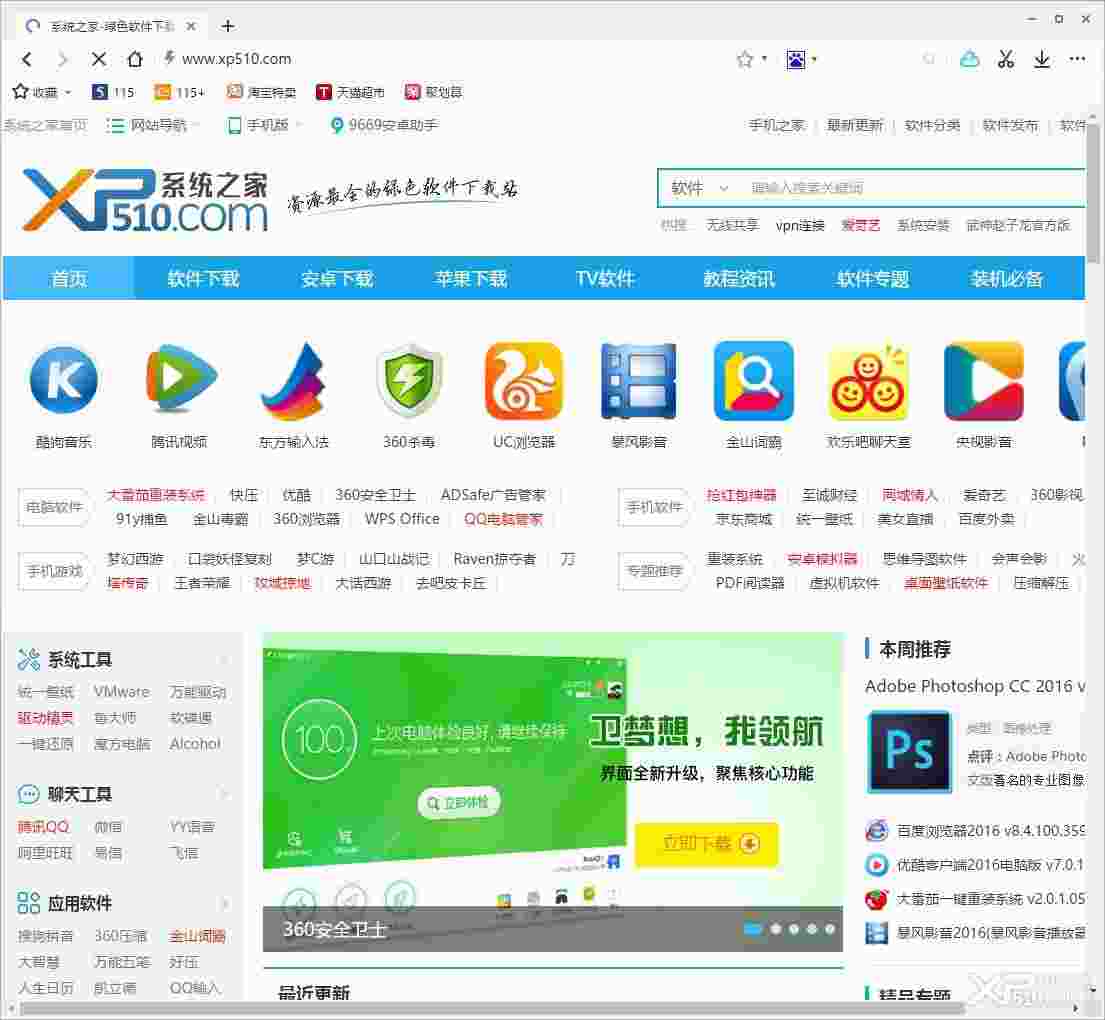Go back to the previous page
This screenshot has height=1020, width=1105.
(27, 59)
